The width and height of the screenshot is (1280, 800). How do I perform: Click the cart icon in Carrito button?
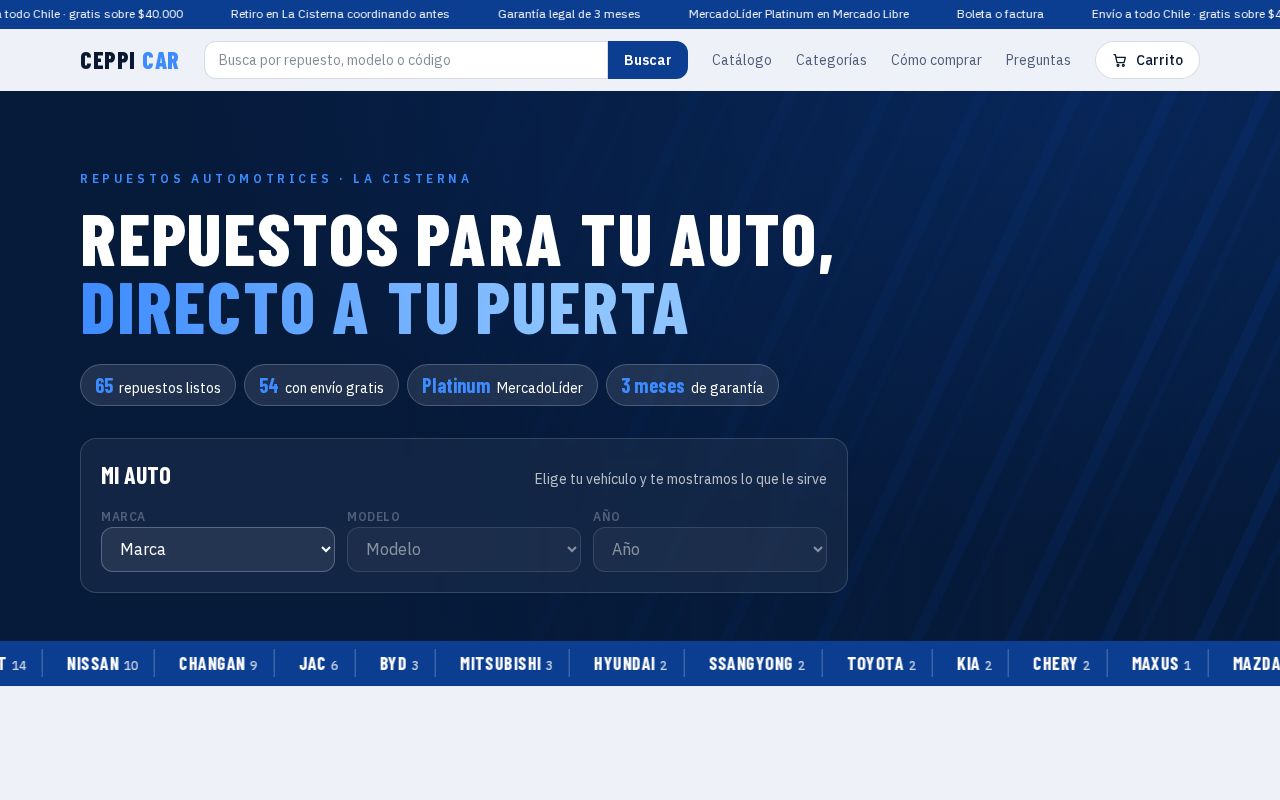[1119, 60]
